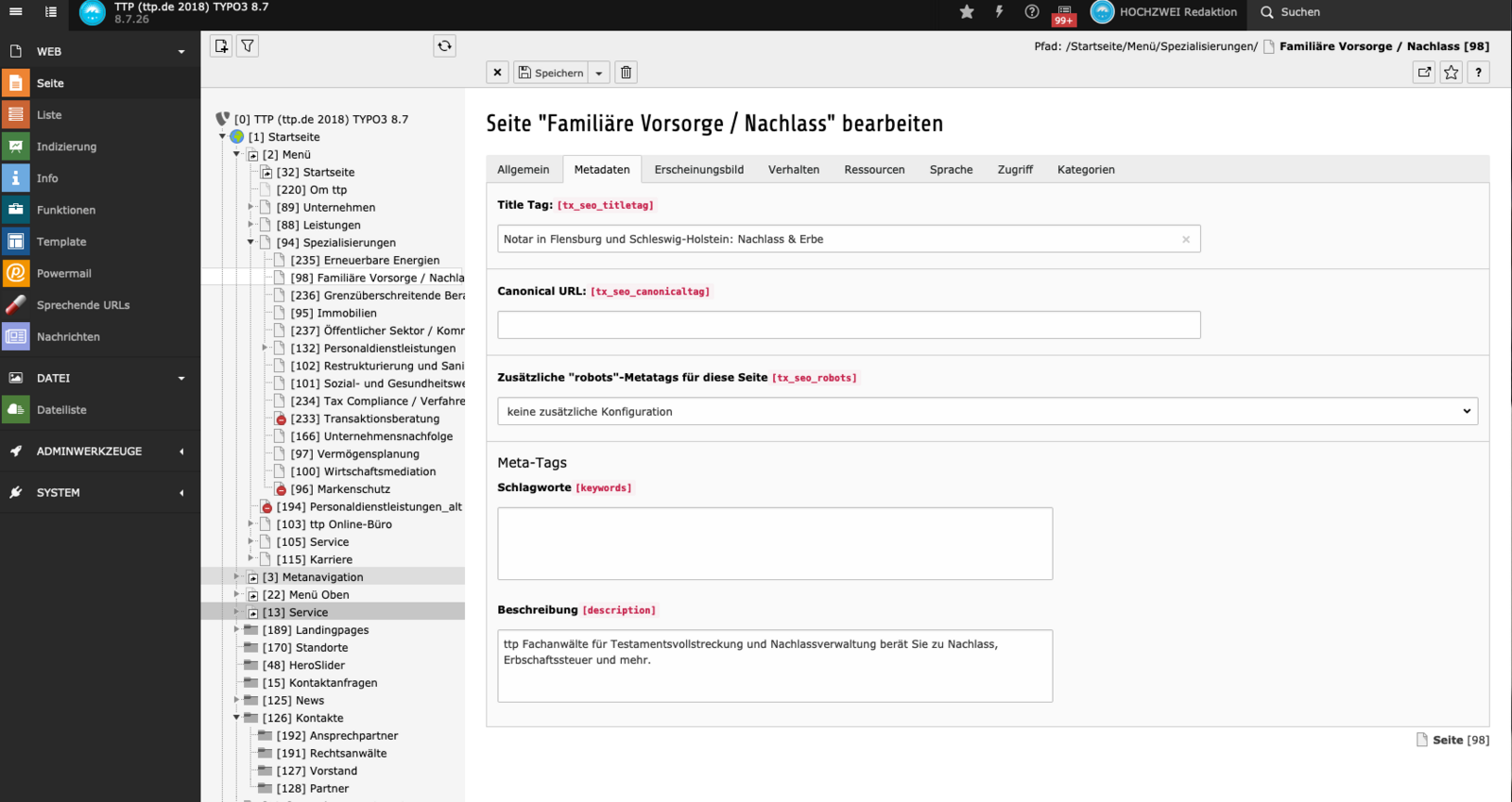Clear cache with the lightning icon

click(999, 12)
